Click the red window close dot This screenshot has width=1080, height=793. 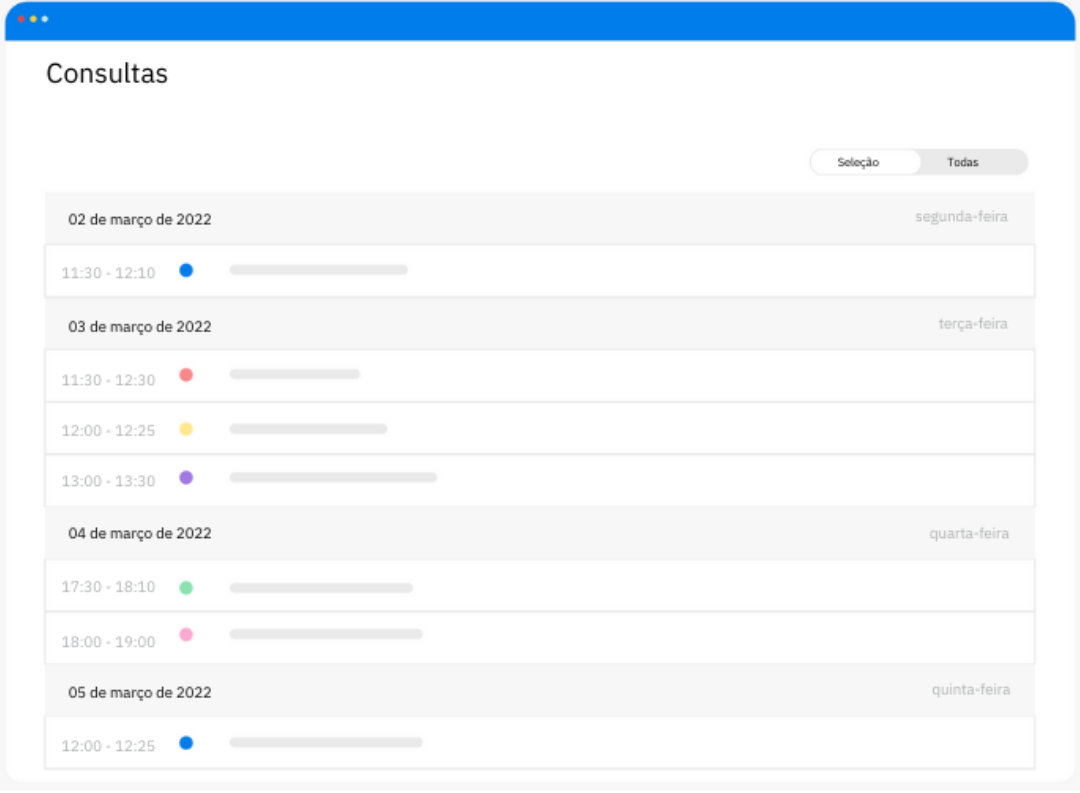21,19
